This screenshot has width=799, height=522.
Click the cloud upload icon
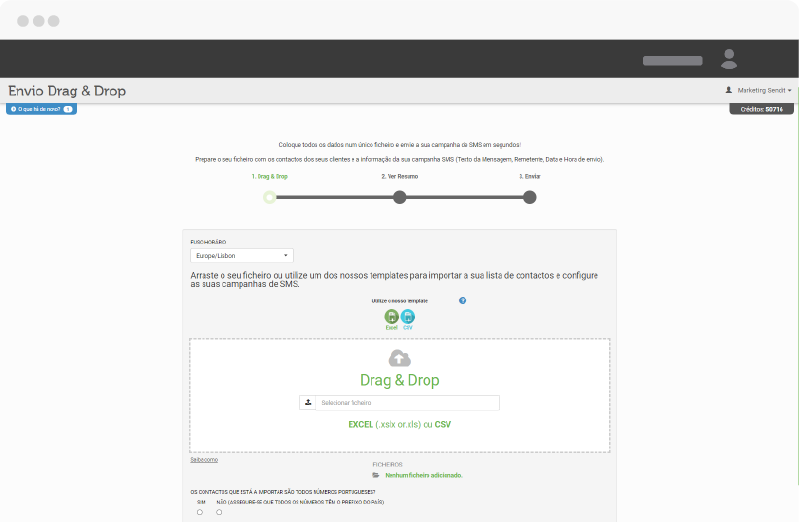[x=400, y=358]
